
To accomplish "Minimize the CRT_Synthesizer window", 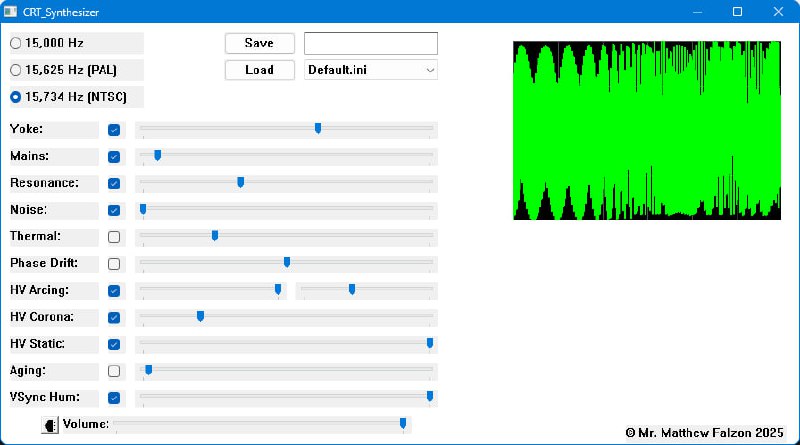I will pos(697,11).
